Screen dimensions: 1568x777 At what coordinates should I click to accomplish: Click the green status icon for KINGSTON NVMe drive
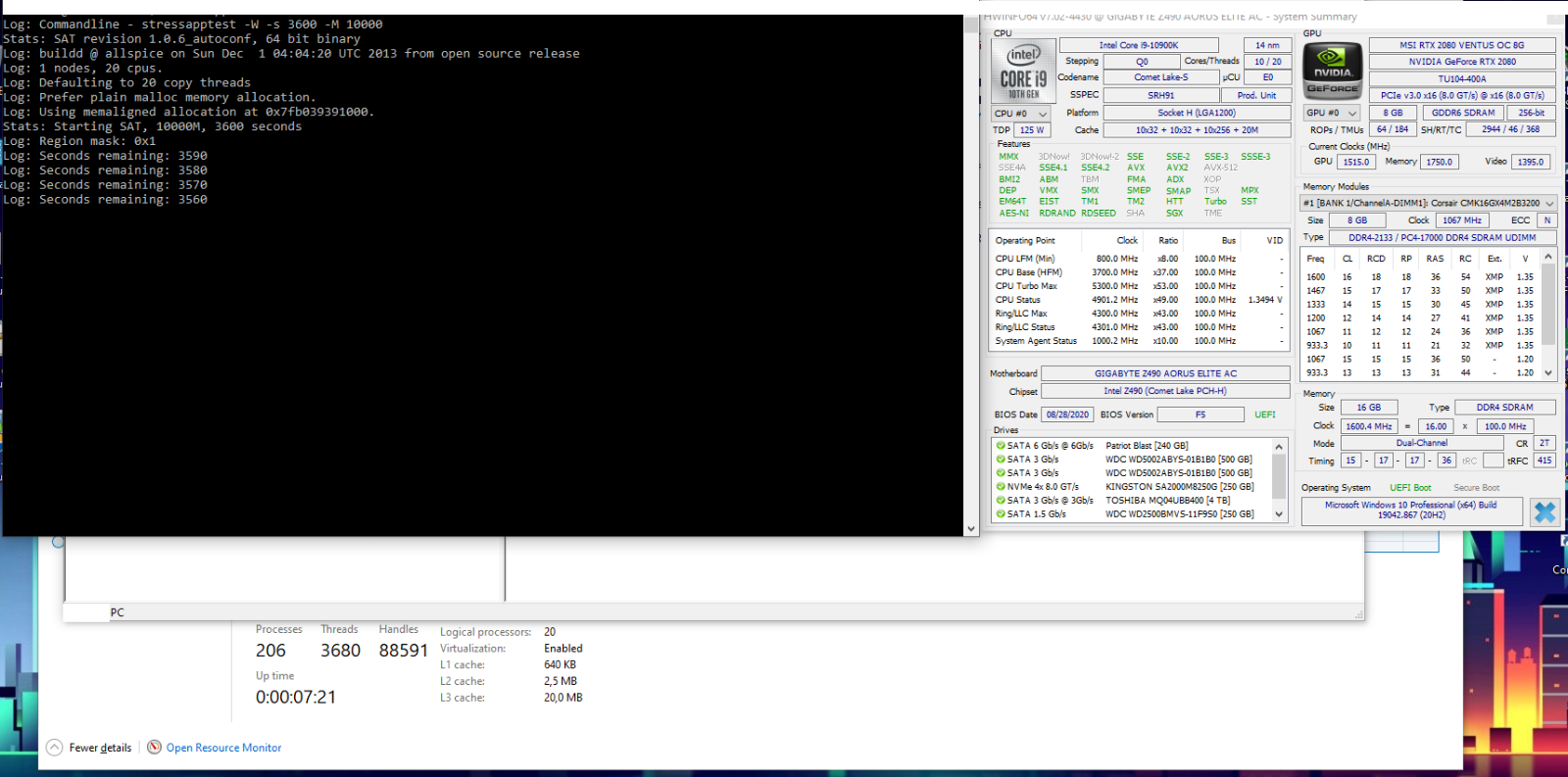click(1001, 487)
